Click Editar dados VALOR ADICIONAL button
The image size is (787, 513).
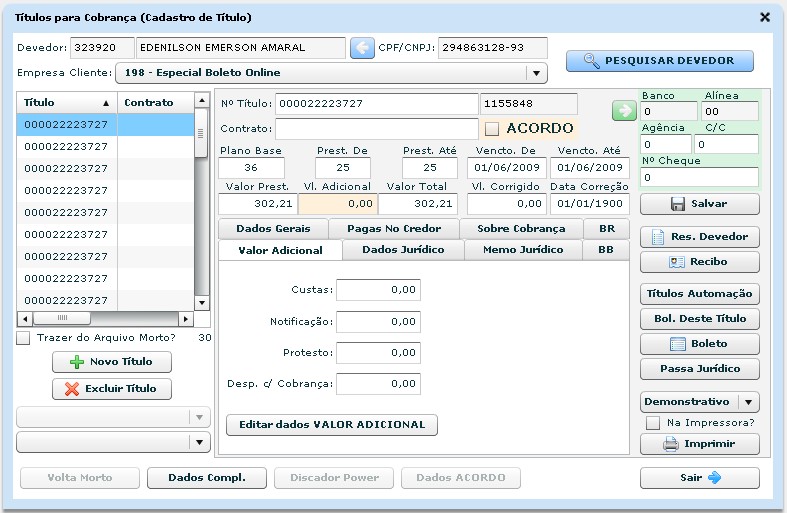tap(332, 425)
